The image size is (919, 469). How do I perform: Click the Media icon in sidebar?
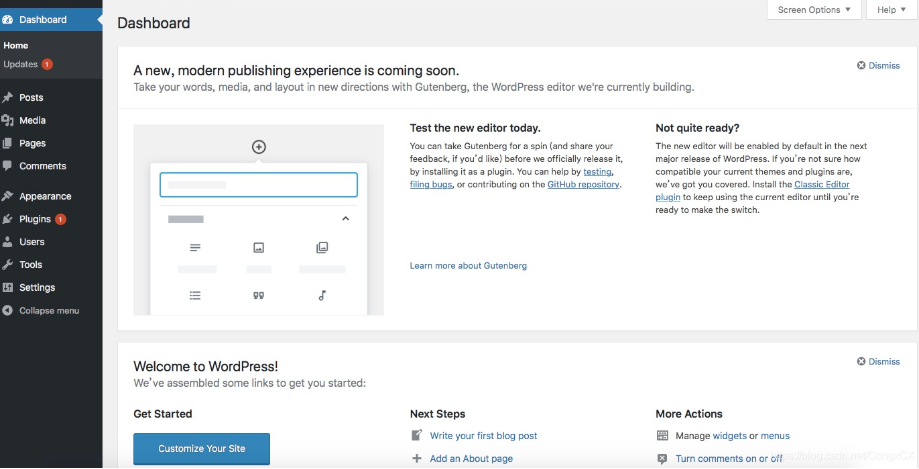pos(7,120)
